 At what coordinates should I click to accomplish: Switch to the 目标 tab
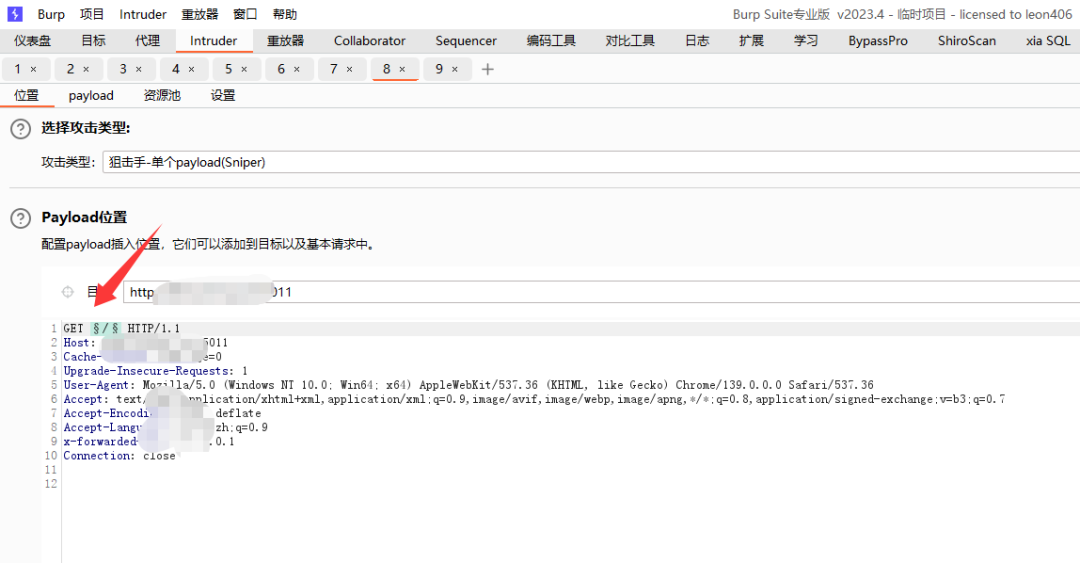94,41
